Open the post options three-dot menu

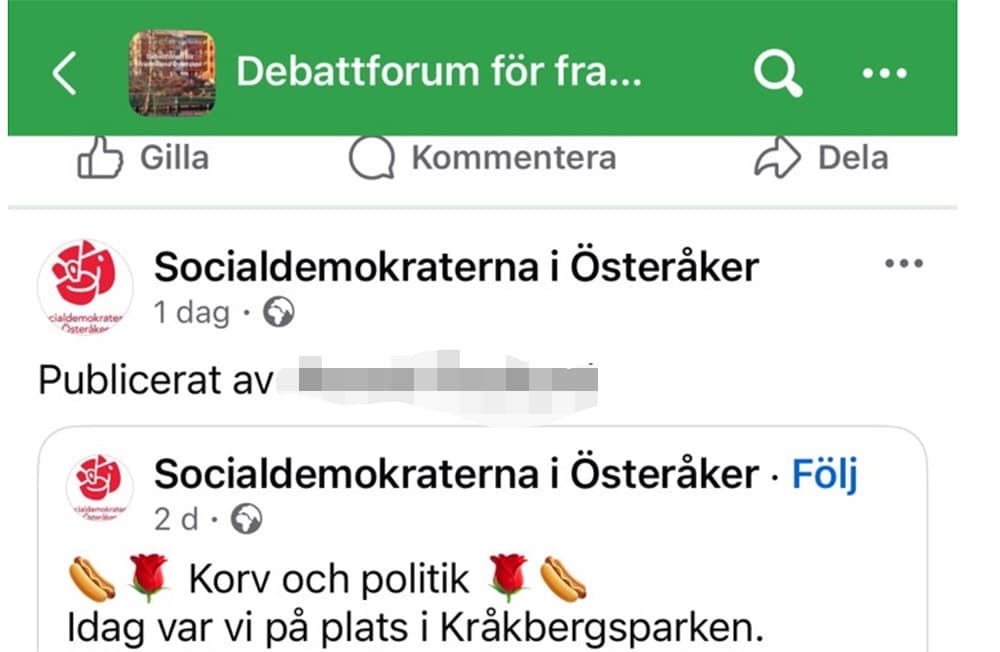click(904, 264)
